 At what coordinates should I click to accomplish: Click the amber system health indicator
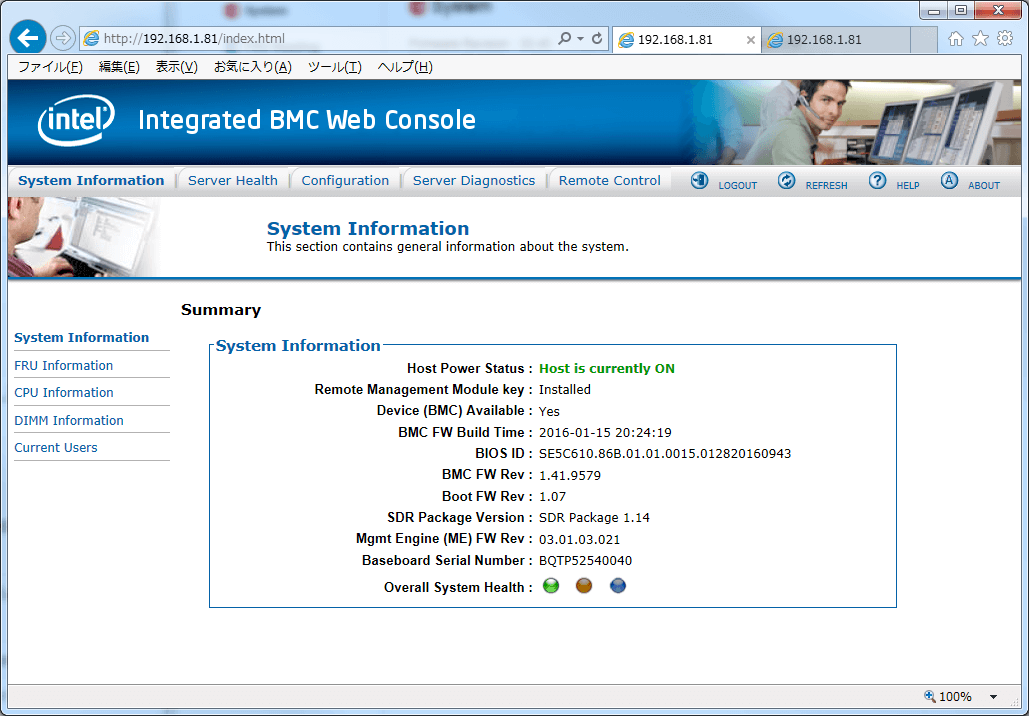(584, 585)
